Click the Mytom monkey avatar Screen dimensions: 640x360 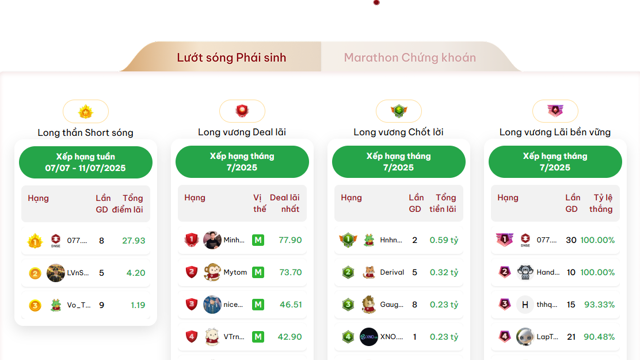click(x=212, y=272)
